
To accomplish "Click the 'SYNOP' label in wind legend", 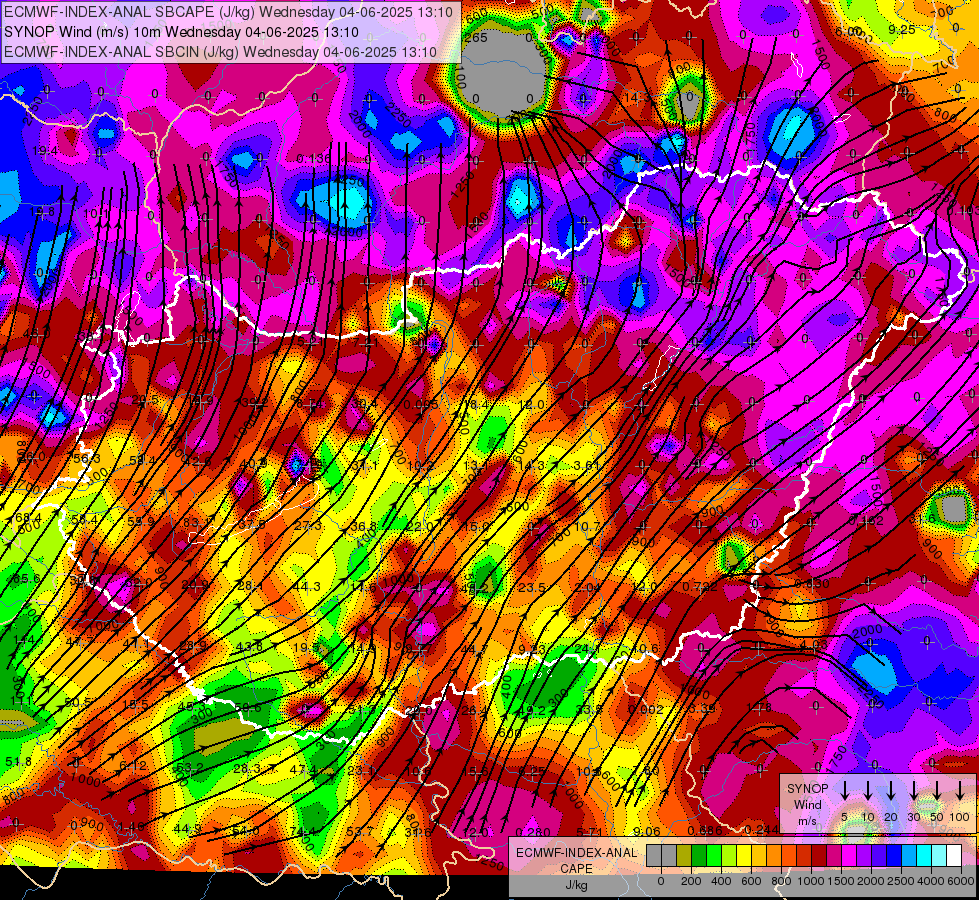I will pyautogui.click(x=807, y=788).
